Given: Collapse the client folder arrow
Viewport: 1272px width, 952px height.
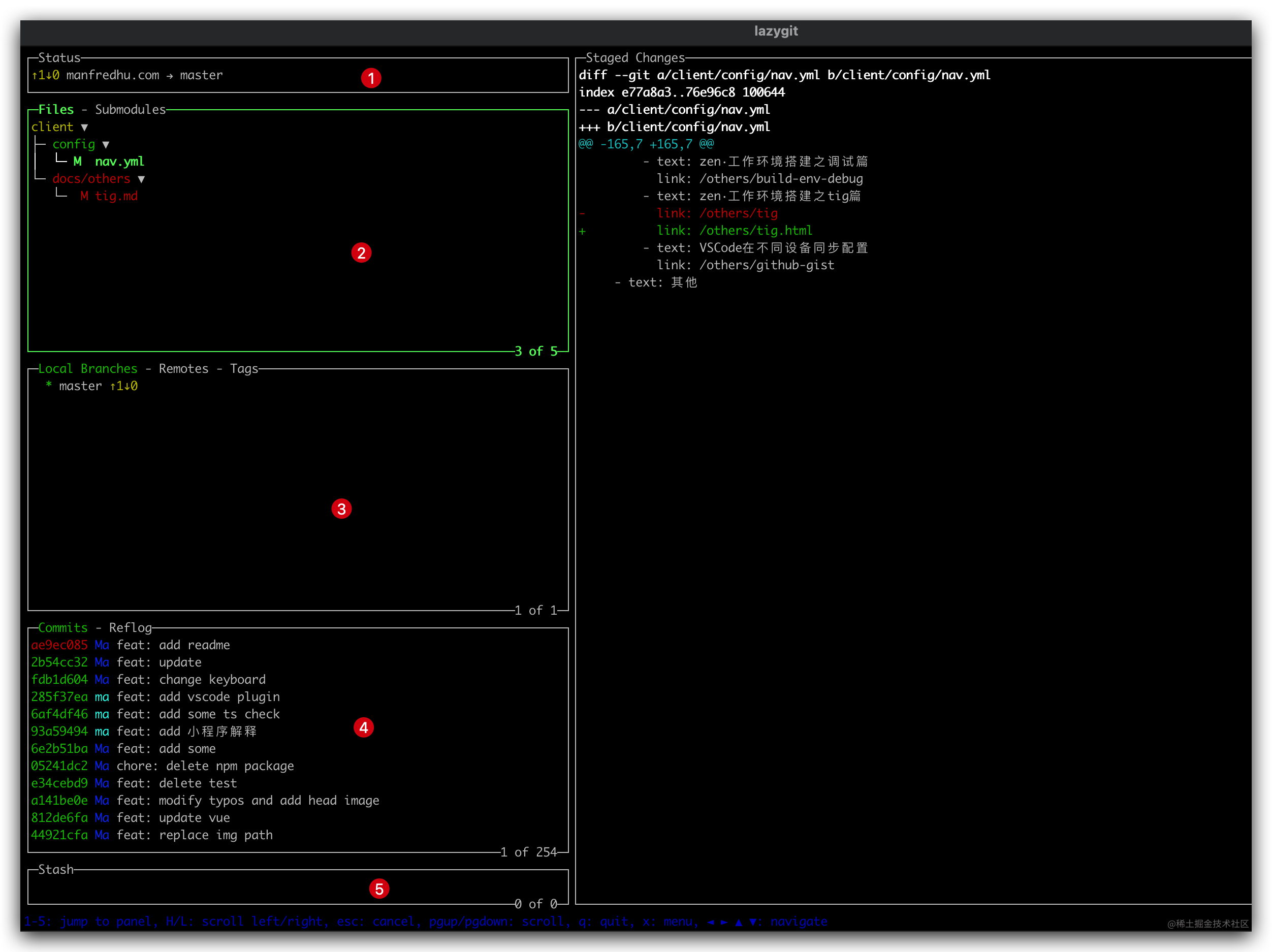Looking at the screenshot, I should click(84, 127).
